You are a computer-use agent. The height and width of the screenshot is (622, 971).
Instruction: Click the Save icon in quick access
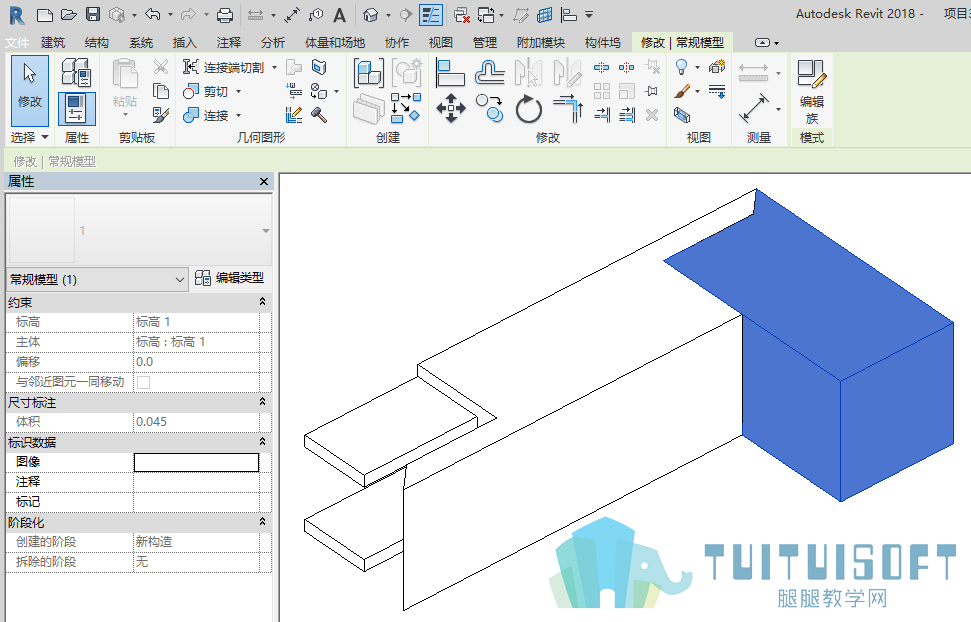[x=93, y=14]
